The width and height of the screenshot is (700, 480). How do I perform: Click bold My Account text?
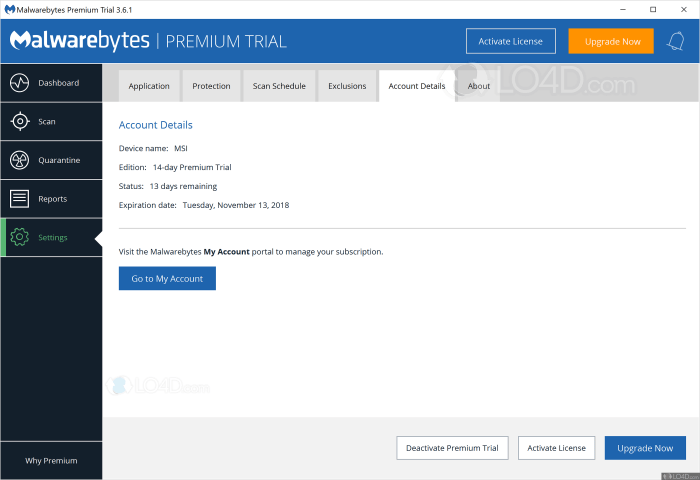pos(226,252)
